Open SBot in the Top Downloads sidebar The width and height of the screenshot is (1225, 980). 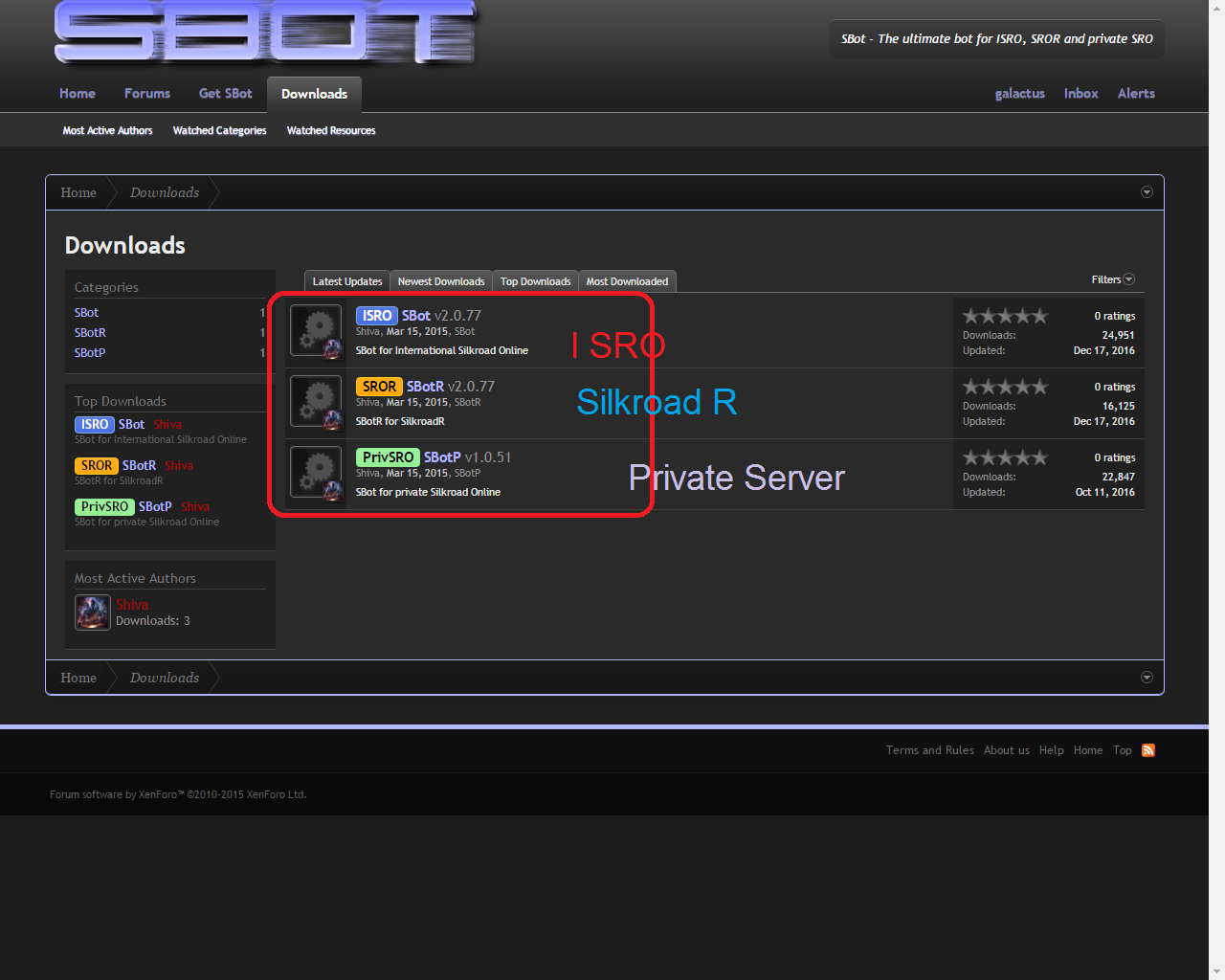pyautogui.click(x=131, y=425)
